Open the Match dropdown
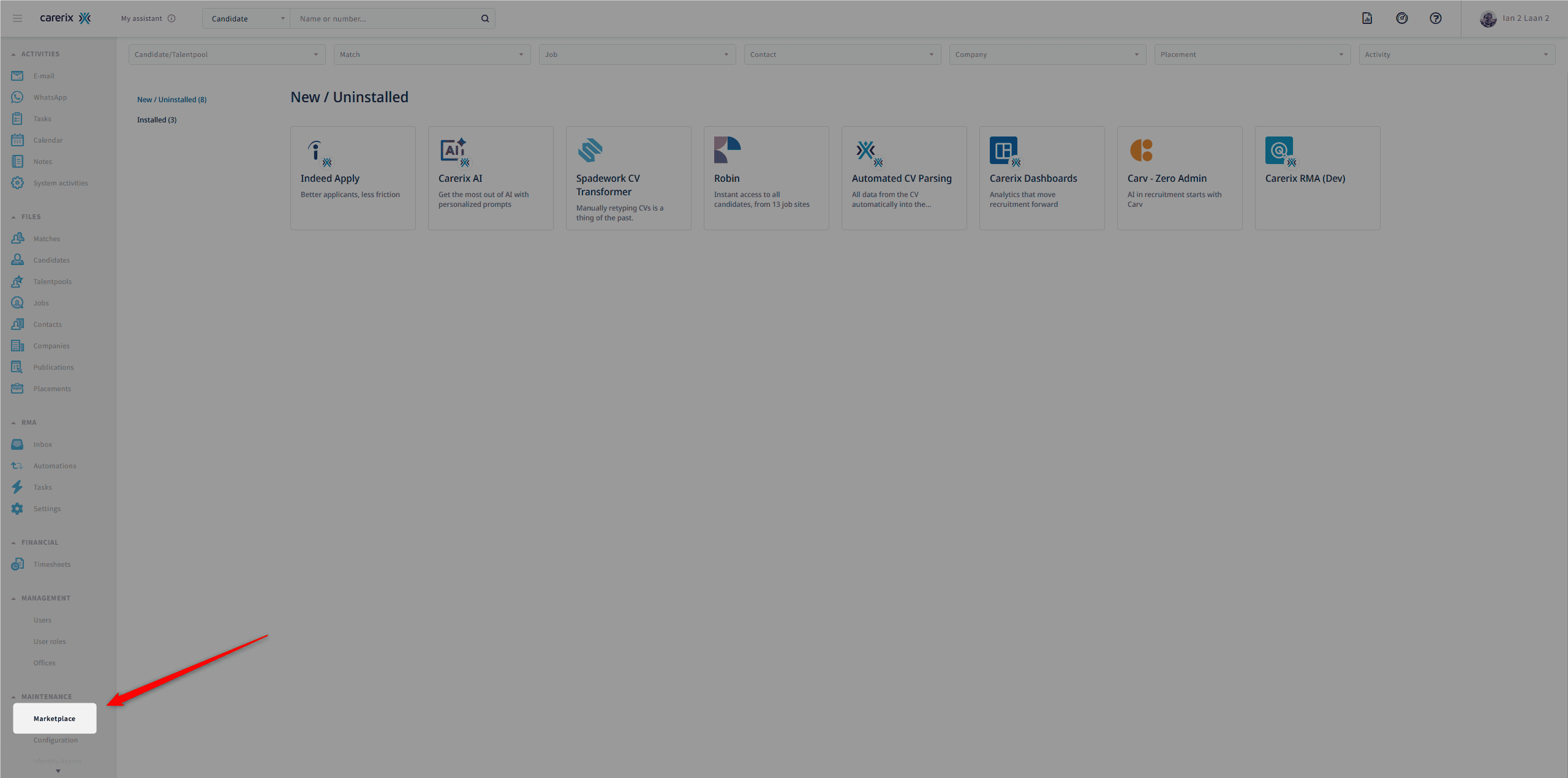 point(432,54)
